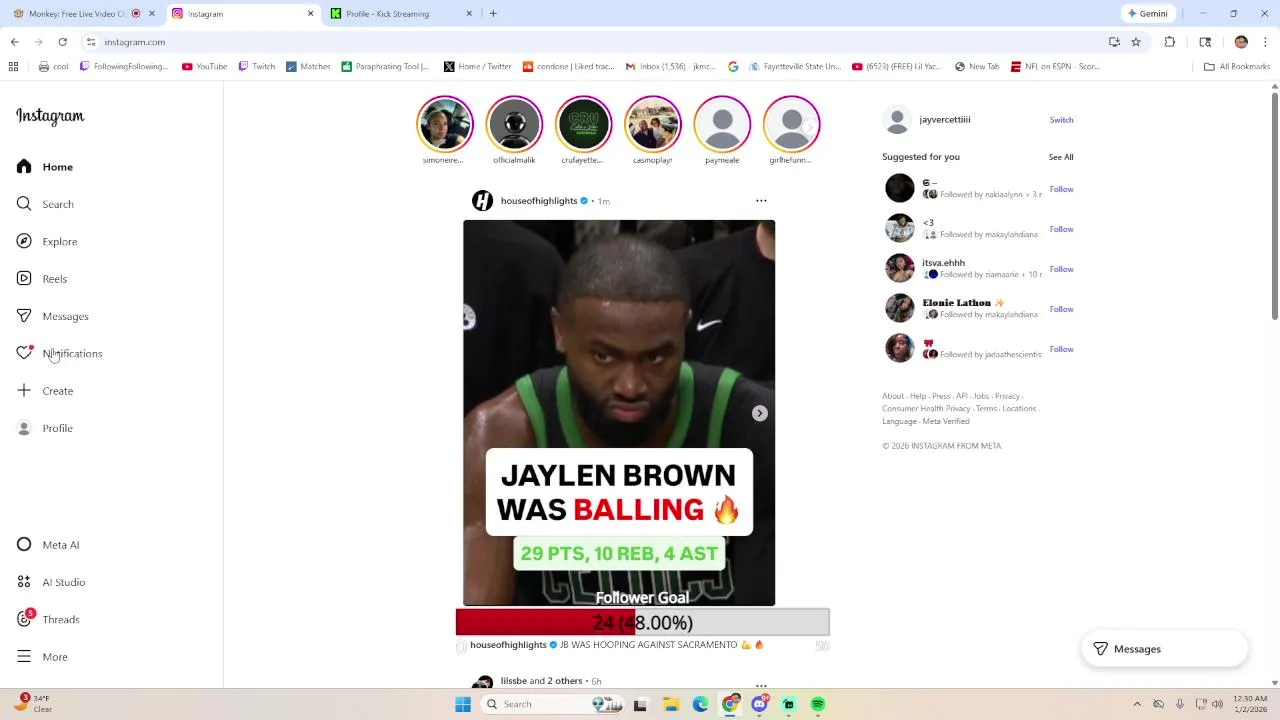Viewport: 1280px width, 720px height.
Task: Open Twitch bookmark
Action: [256, 67]
